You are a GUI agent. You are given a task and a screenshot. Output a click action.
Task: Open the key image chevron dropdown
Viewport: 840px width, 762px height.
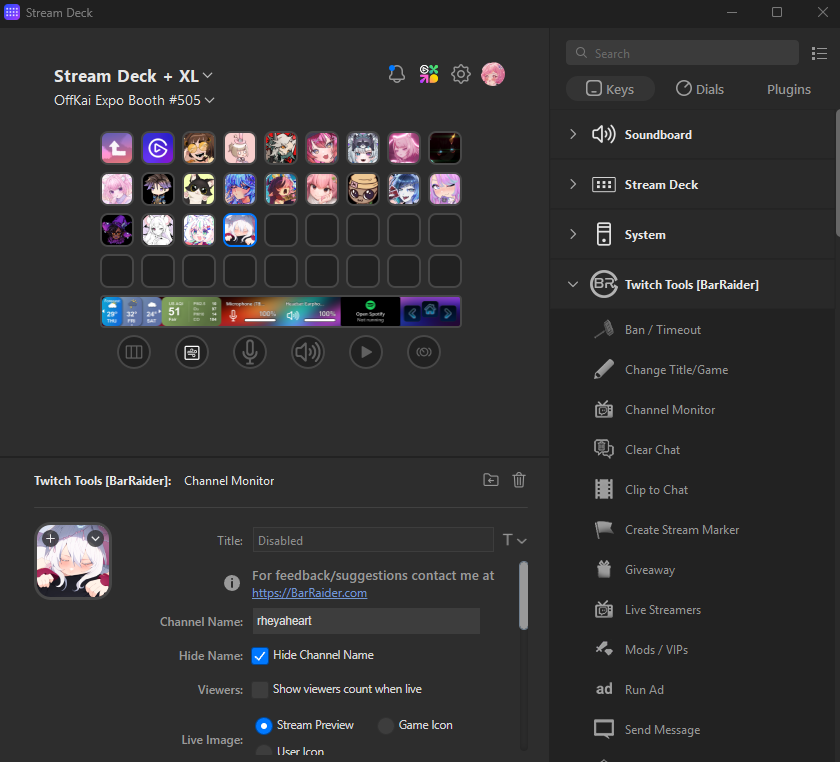click(95, 539)
